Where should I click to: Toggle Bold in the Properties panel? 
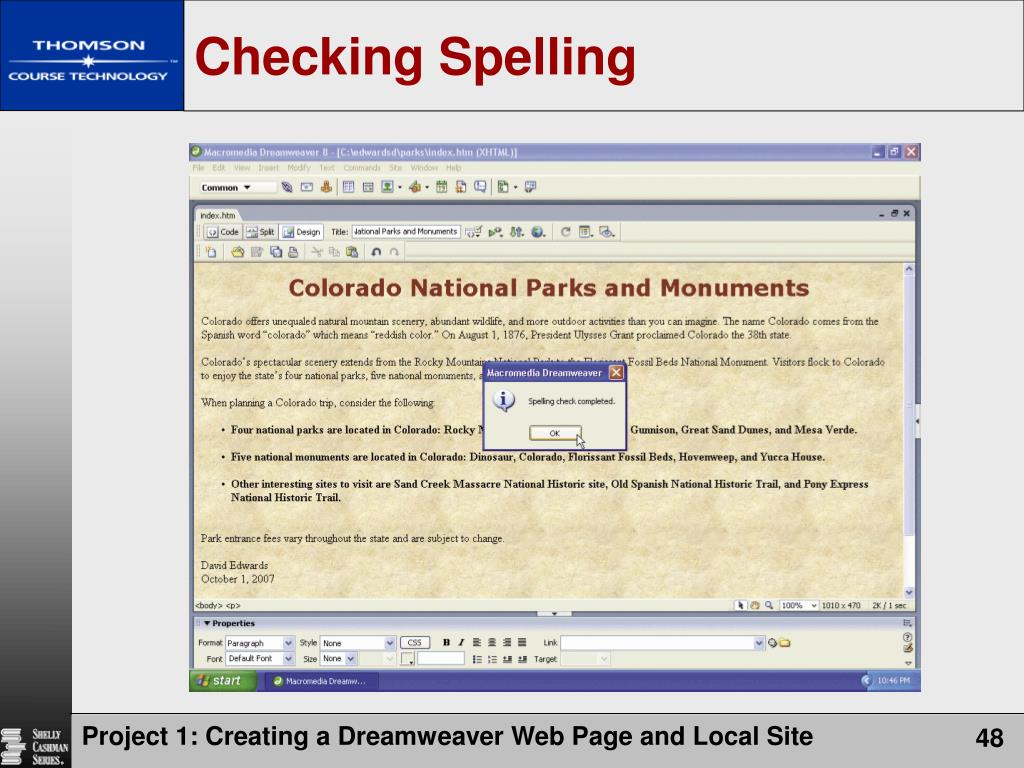pyautogui.click(x=446, y=643)
